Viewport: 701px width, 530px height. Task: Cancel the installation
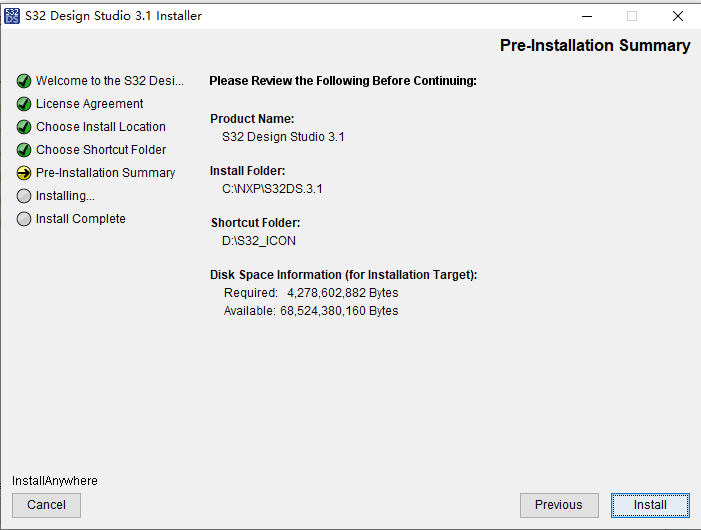(46, 505)
